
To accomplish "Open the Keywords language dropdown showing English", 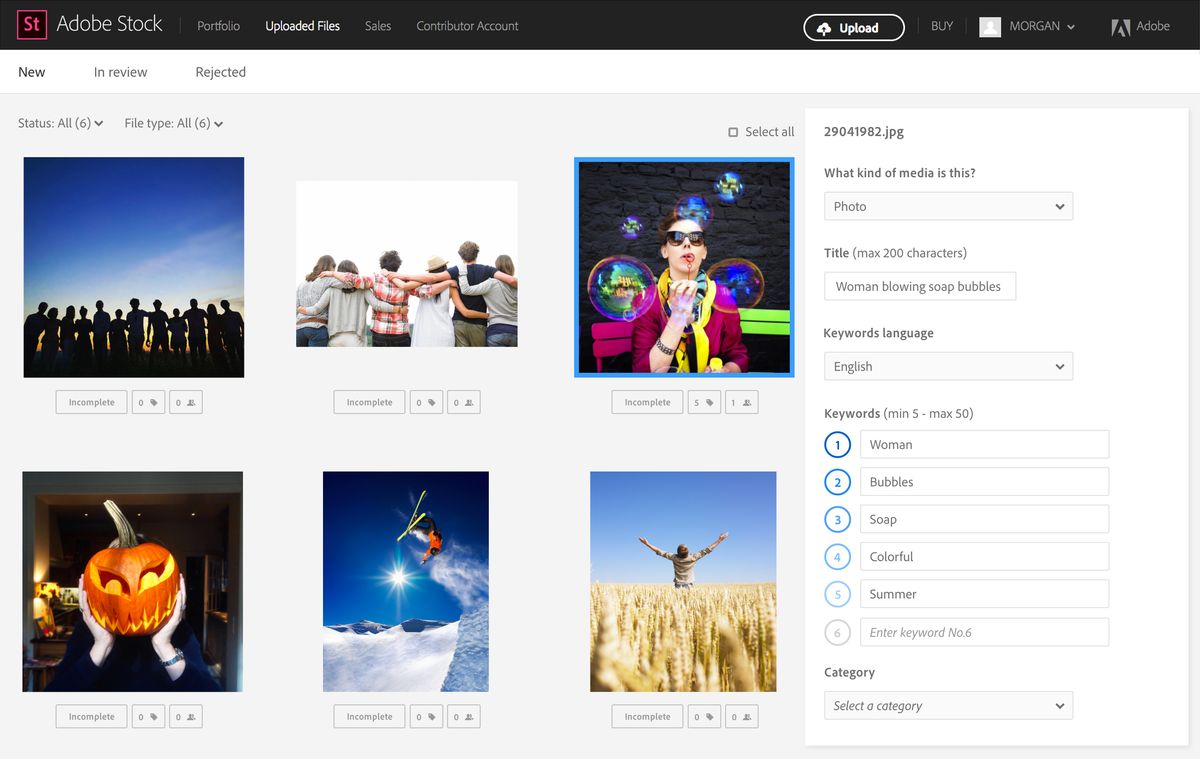I will point(947,366).
